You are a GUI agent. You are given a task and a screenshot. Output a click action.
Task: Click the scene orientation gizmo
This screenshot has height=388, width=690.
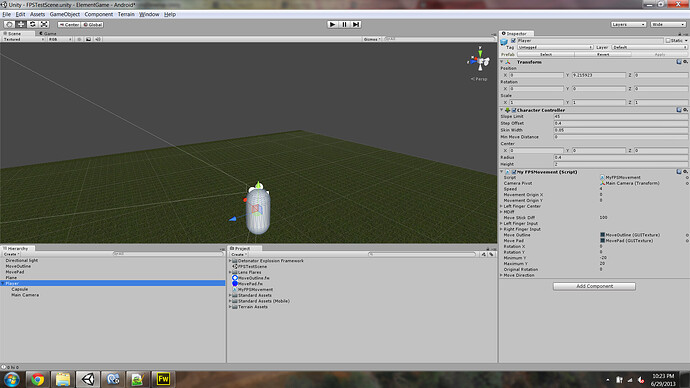click(x=479, y=60)
